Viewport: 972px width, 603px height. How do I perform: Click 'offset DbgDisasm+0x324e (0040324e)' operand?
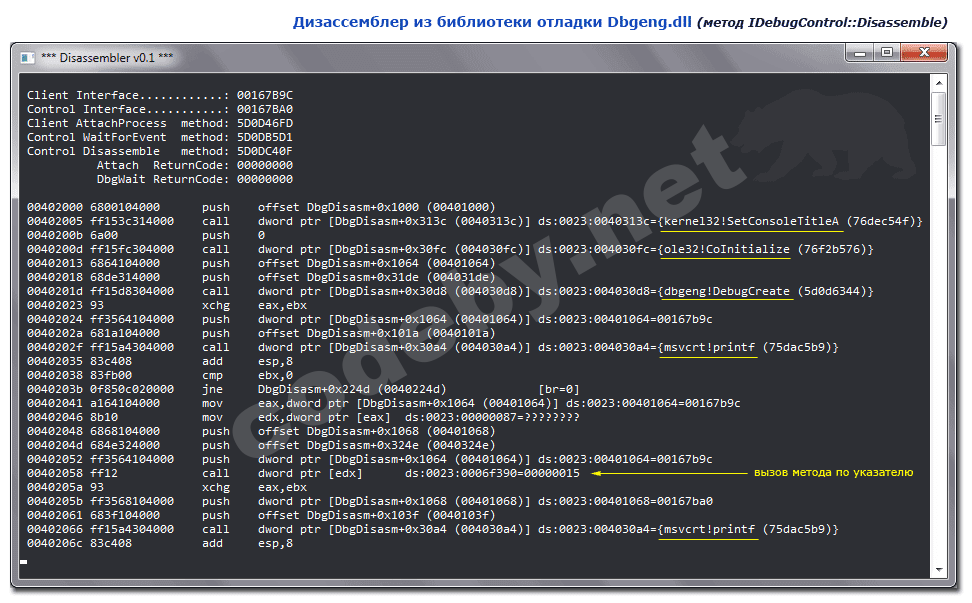[x=377, y=445]
